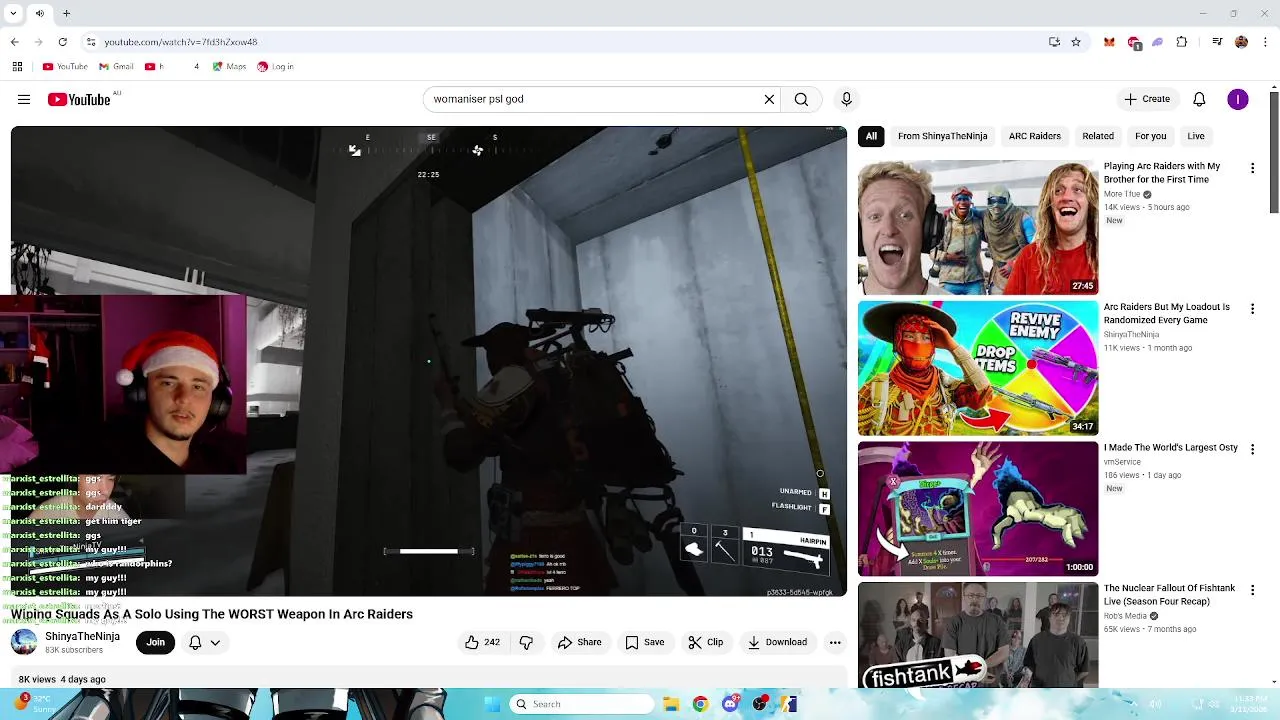The image size is (1280, 720).
Task: Go back with browser back arrow
Action: [14, 42]
